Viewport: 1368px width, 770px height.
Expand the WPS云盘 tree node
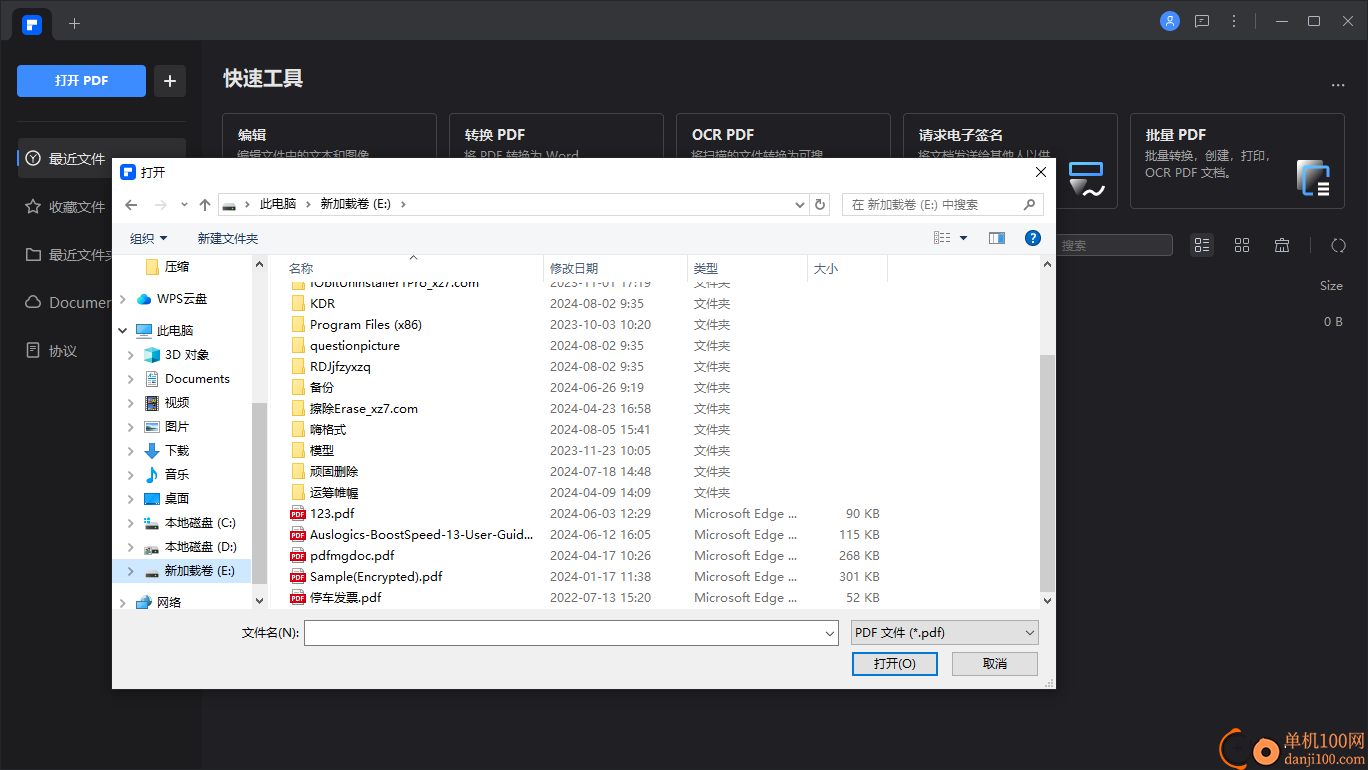click(x=123, y=299)
